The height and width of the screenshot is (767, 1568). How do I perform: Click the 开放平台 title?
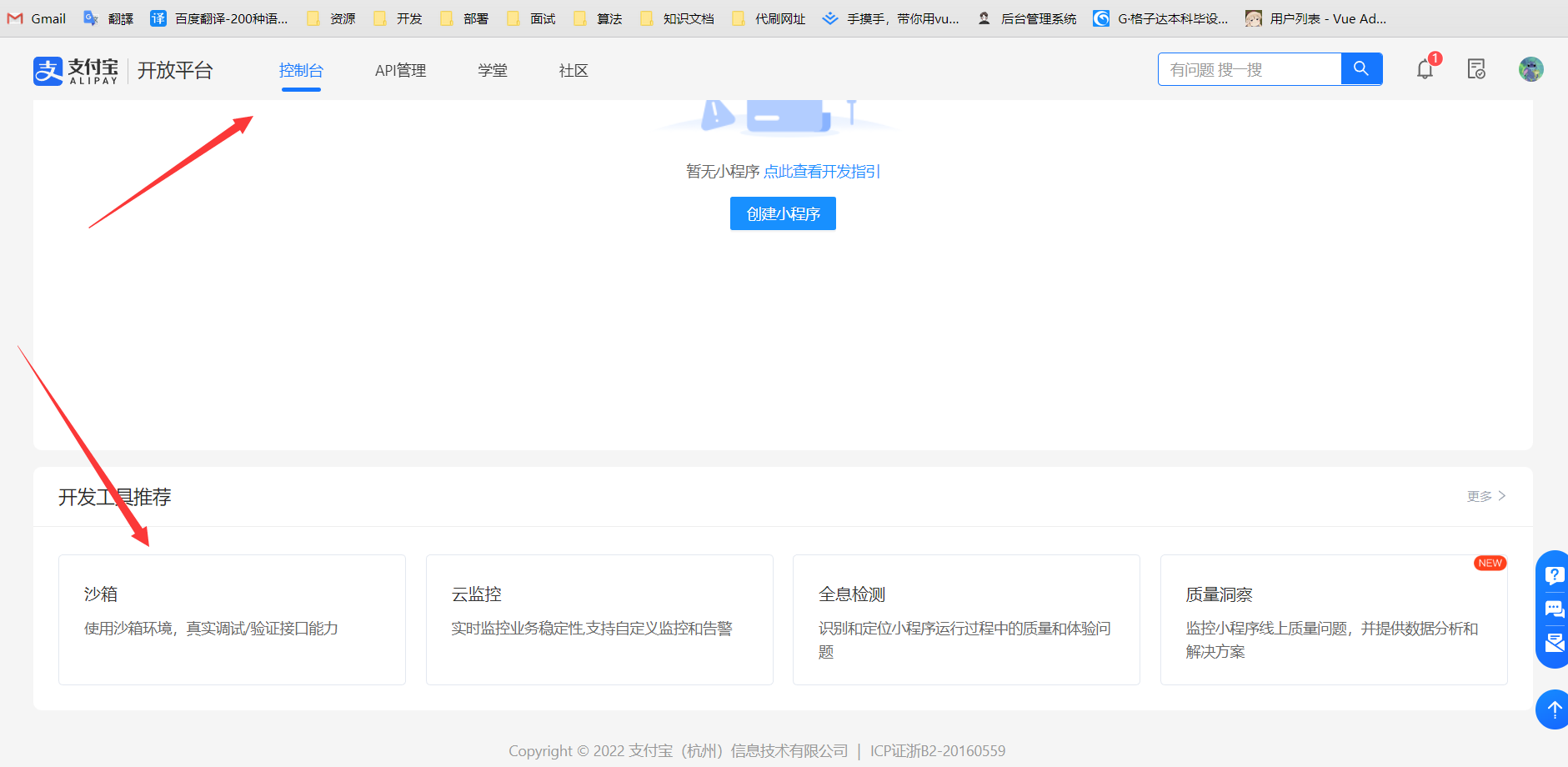pyautogui.click(x=175, y=71)
